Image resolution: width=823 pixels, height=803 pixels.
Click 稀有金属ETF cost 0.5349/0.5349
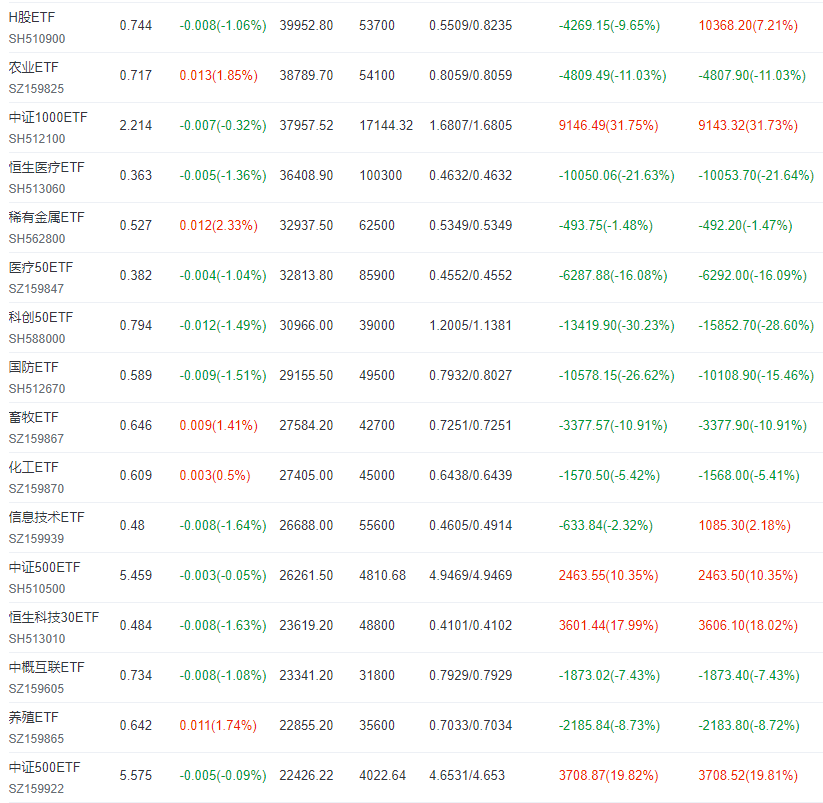pyautogui.click(x=470, y=225)
